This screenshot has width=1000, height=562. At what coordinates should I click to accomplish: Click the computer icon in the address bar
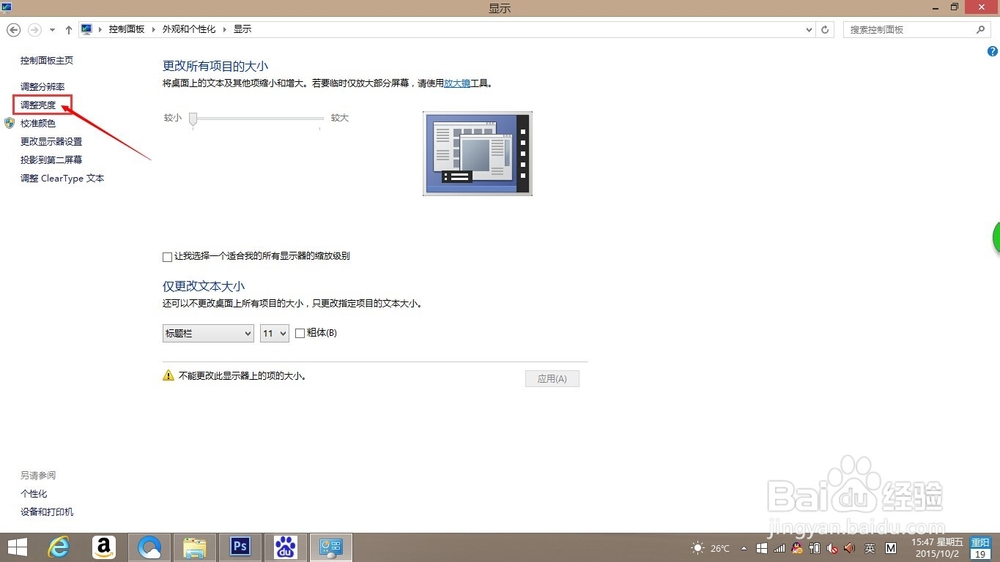click(x=87, y=29)
